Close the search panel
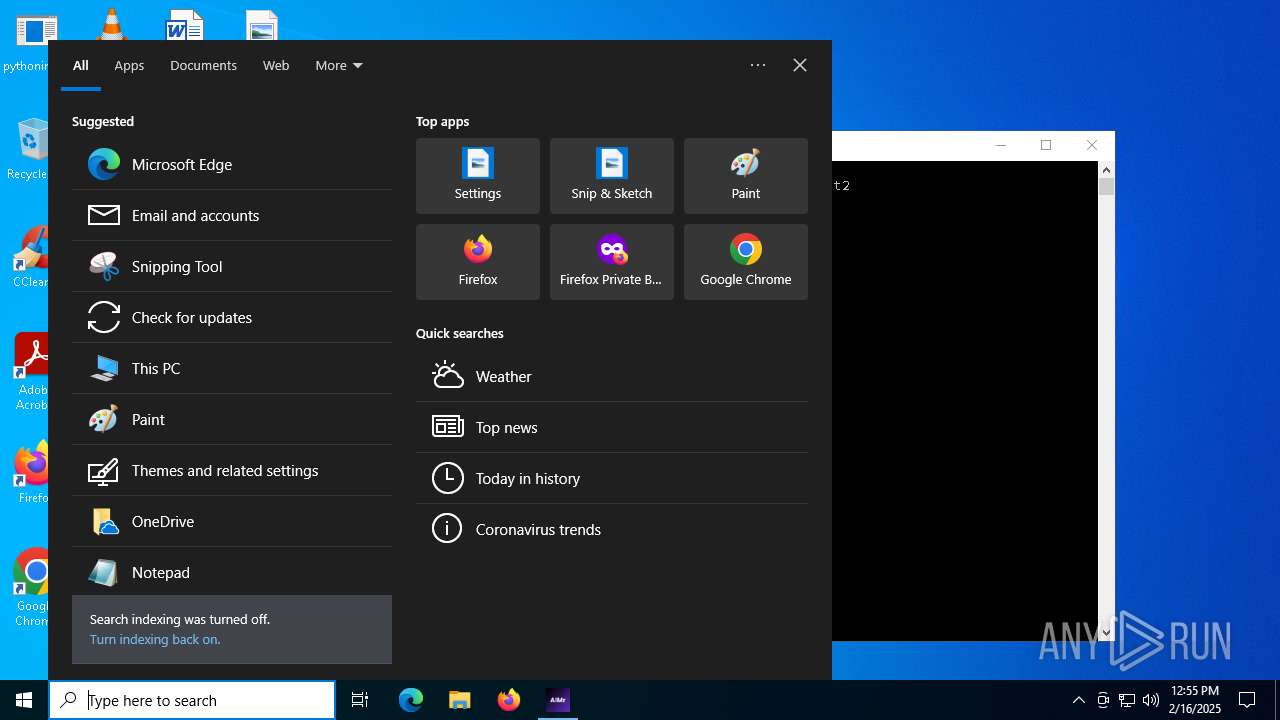Image resolution: width=1280 pixels, height=720 pixels. 800,65
